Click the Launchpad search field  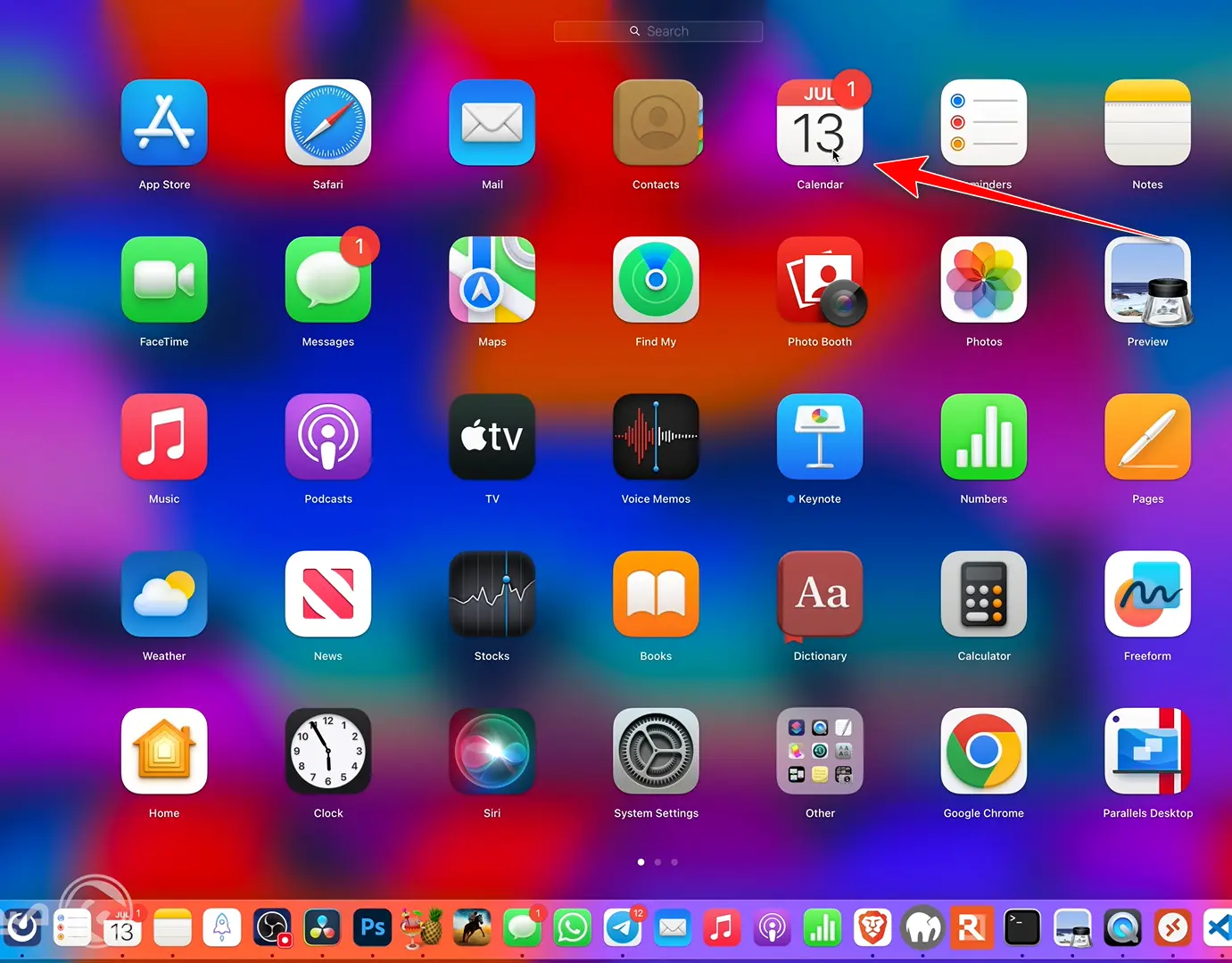point(657,30)
